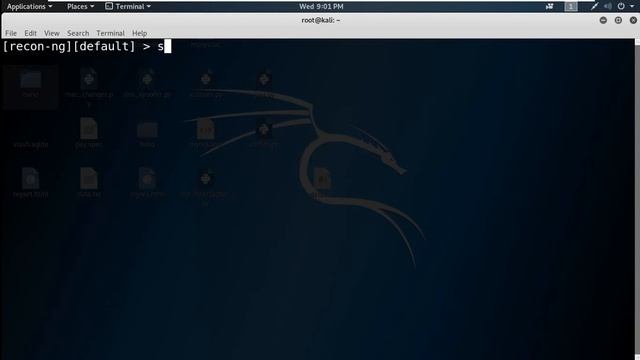Screen dimensions: 640x360
Task: Open the volume speaker icon
Action: (x=608, y=6)
